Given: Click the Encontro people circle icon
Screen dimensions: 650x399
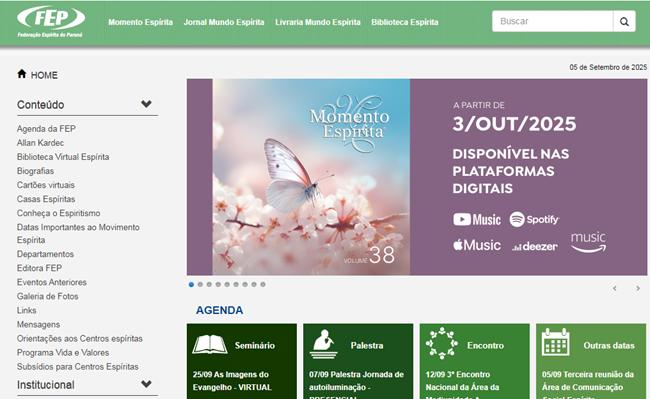Looking at the screenshot, I should (441, 343).
